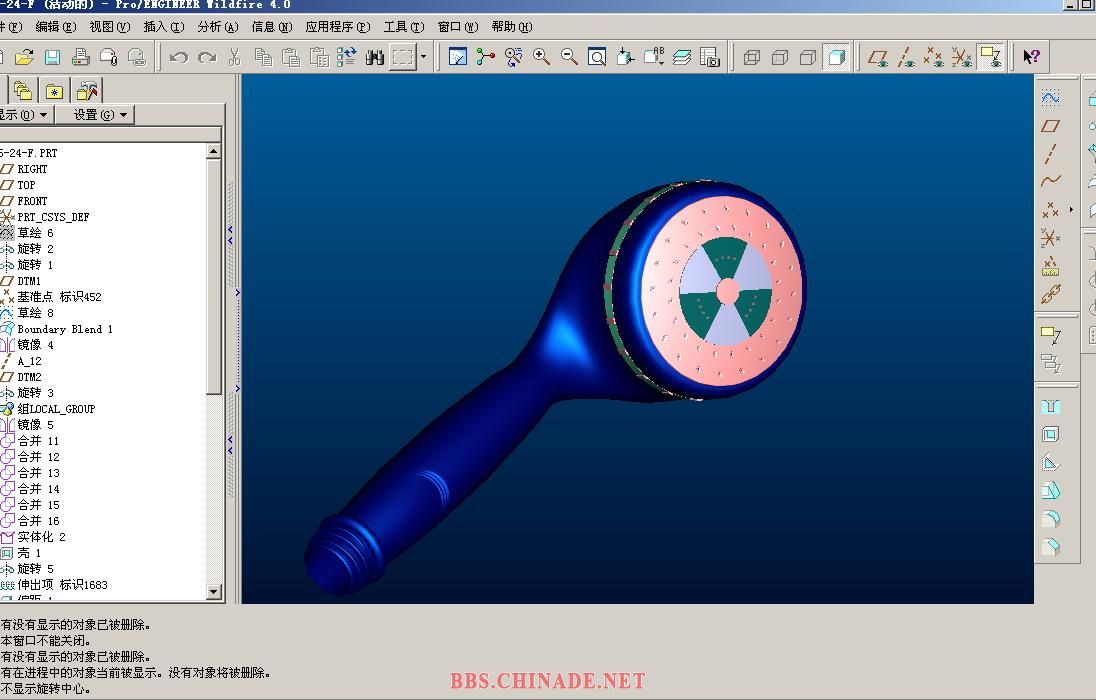Open the selection box tool dropdown arrow
Image resolution: width=1096 pixels, height=700 pixels.
point(423,57)
